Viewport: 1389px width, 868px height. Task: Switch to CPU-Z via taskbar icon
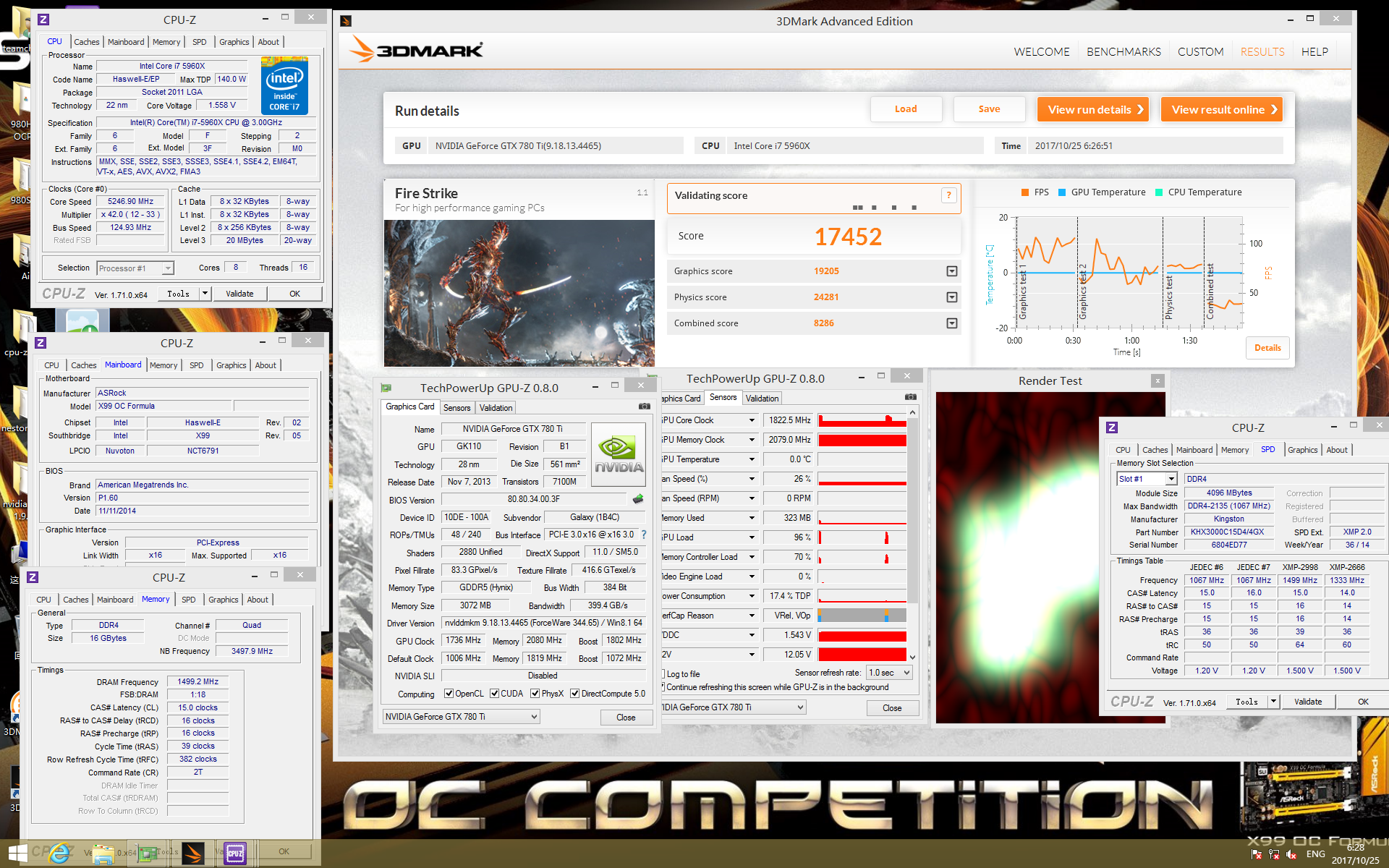coord(235,854)
